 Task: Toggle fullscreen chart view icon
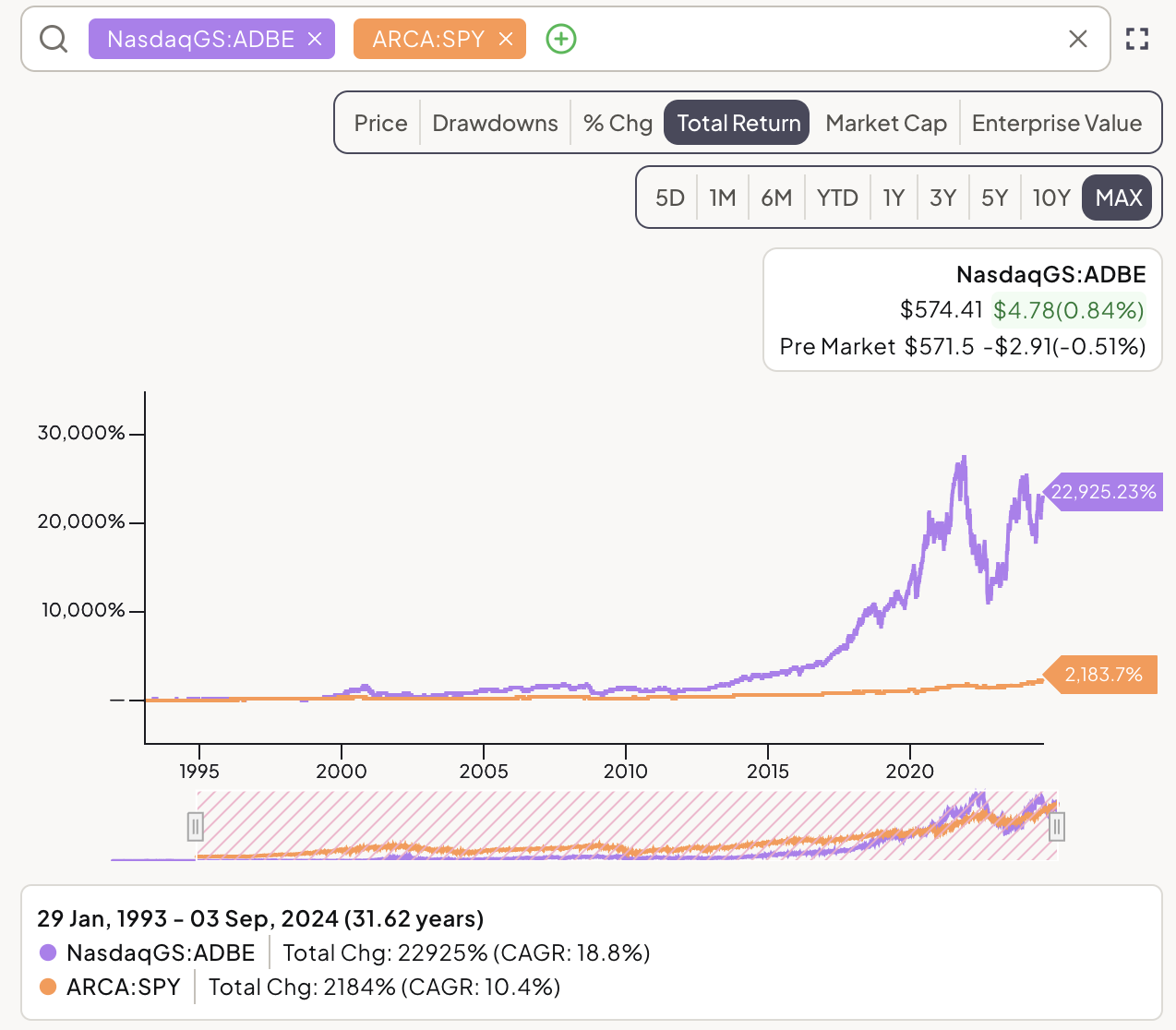1137,39
